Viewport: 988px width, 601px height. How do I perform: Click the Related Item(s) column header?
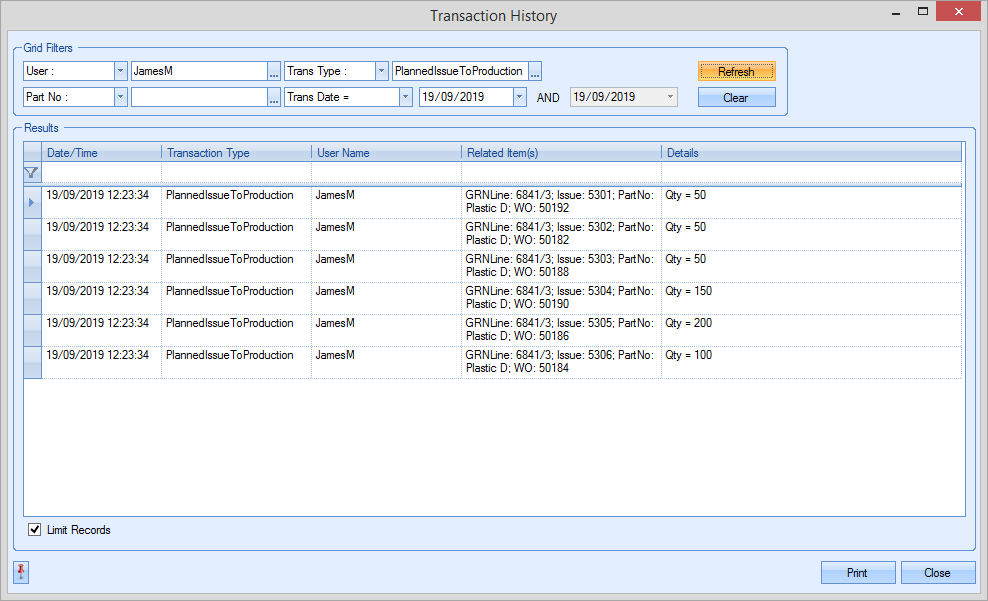coord(560,153)
